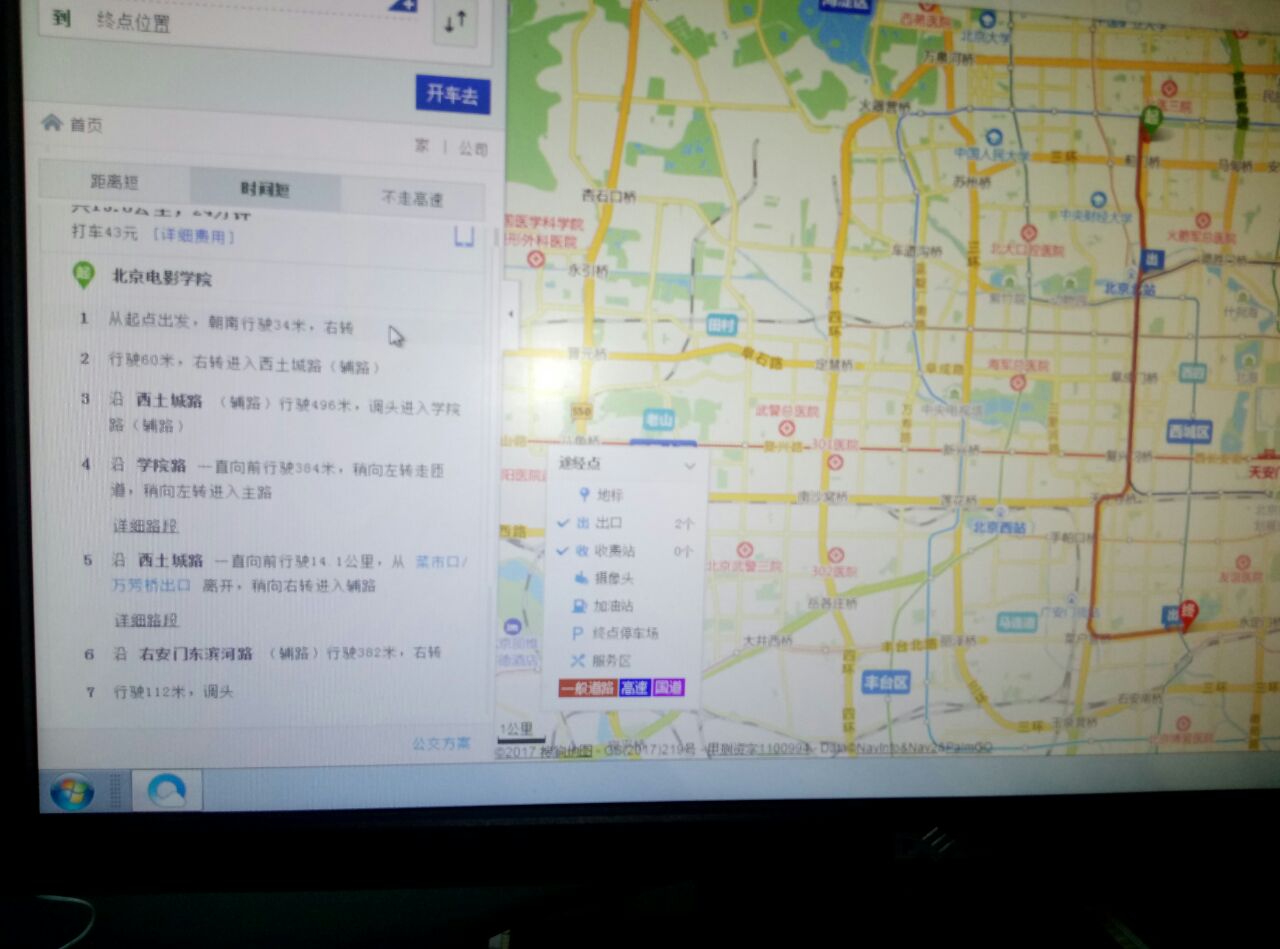Click the bookmark icon beside 详细费用
The height and width of the screenshot is (949, 1280).
[464, 236]
